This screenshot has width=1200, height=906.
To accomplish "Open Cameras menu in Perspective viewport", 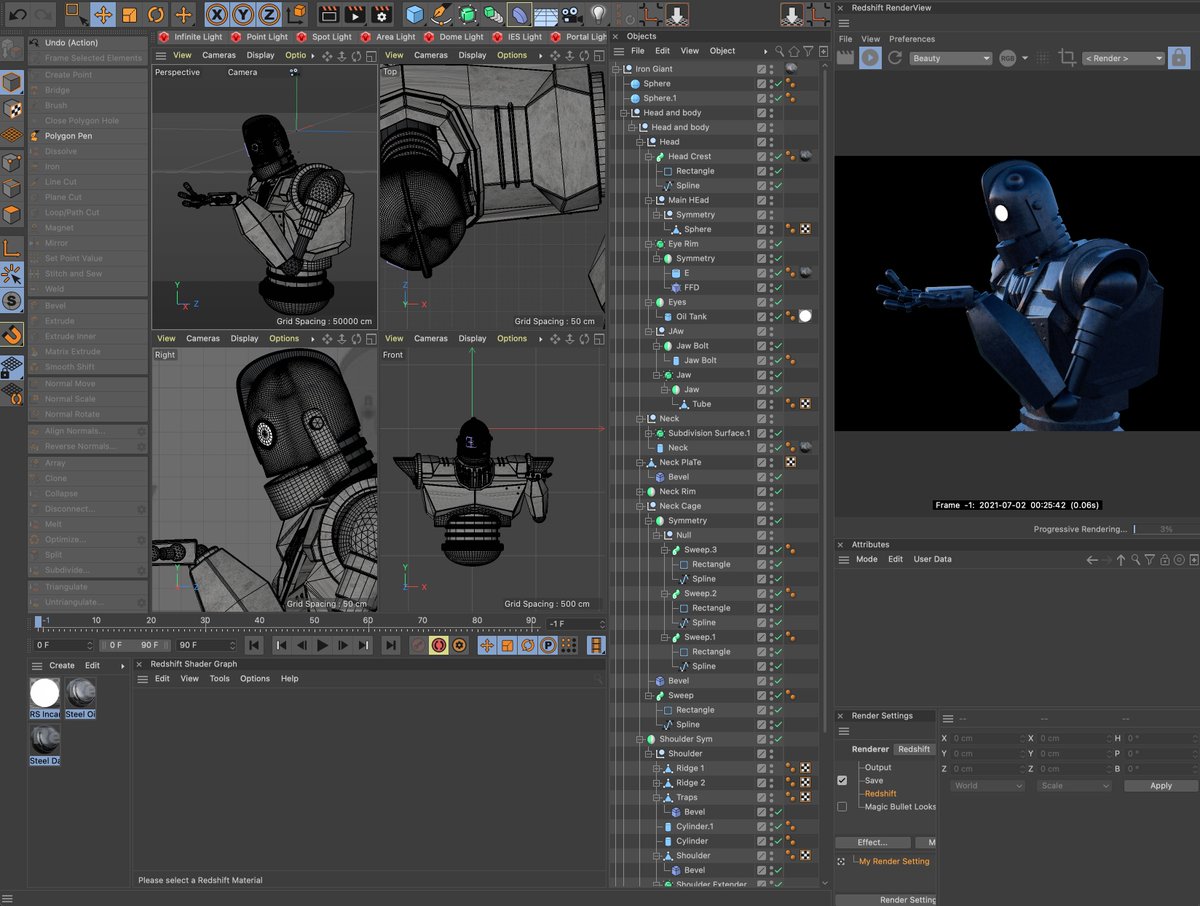I will point(219,55).
